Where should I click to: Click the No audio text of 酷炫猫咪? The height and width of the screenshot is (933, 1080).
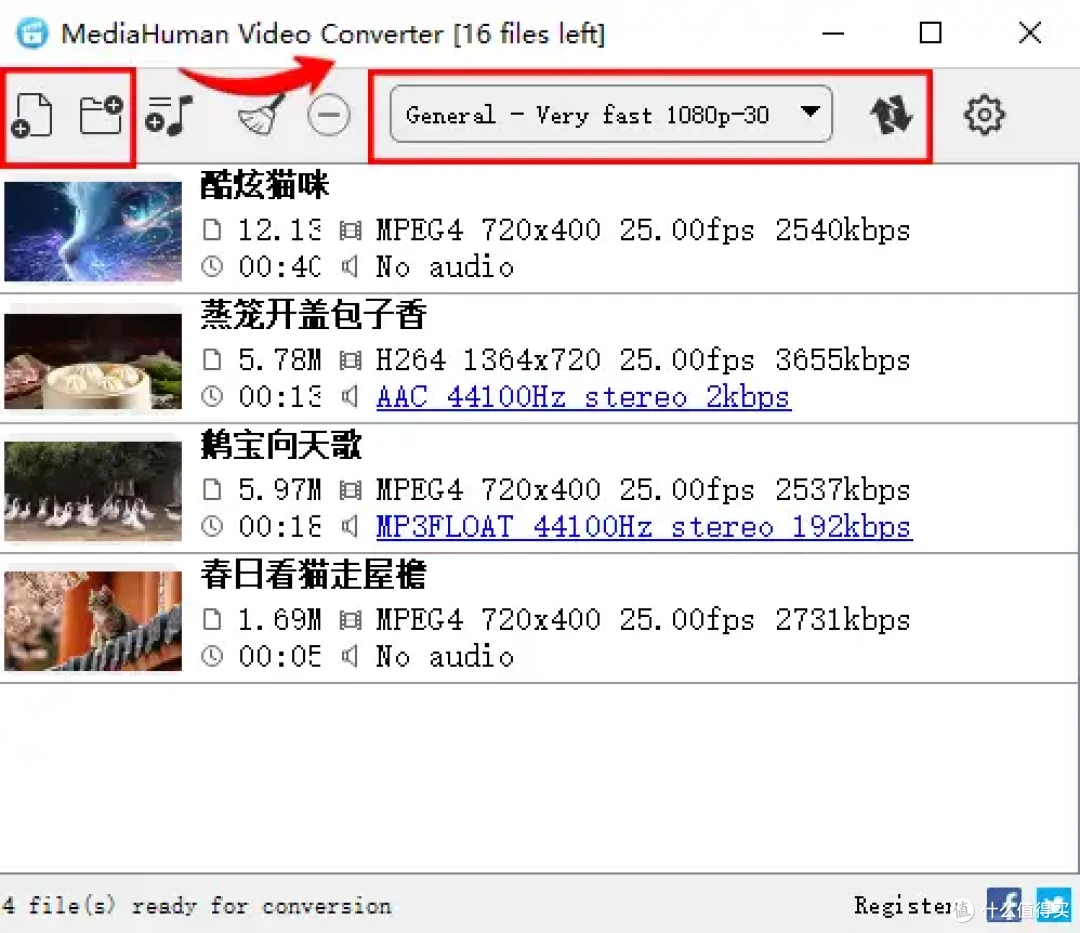445,266
